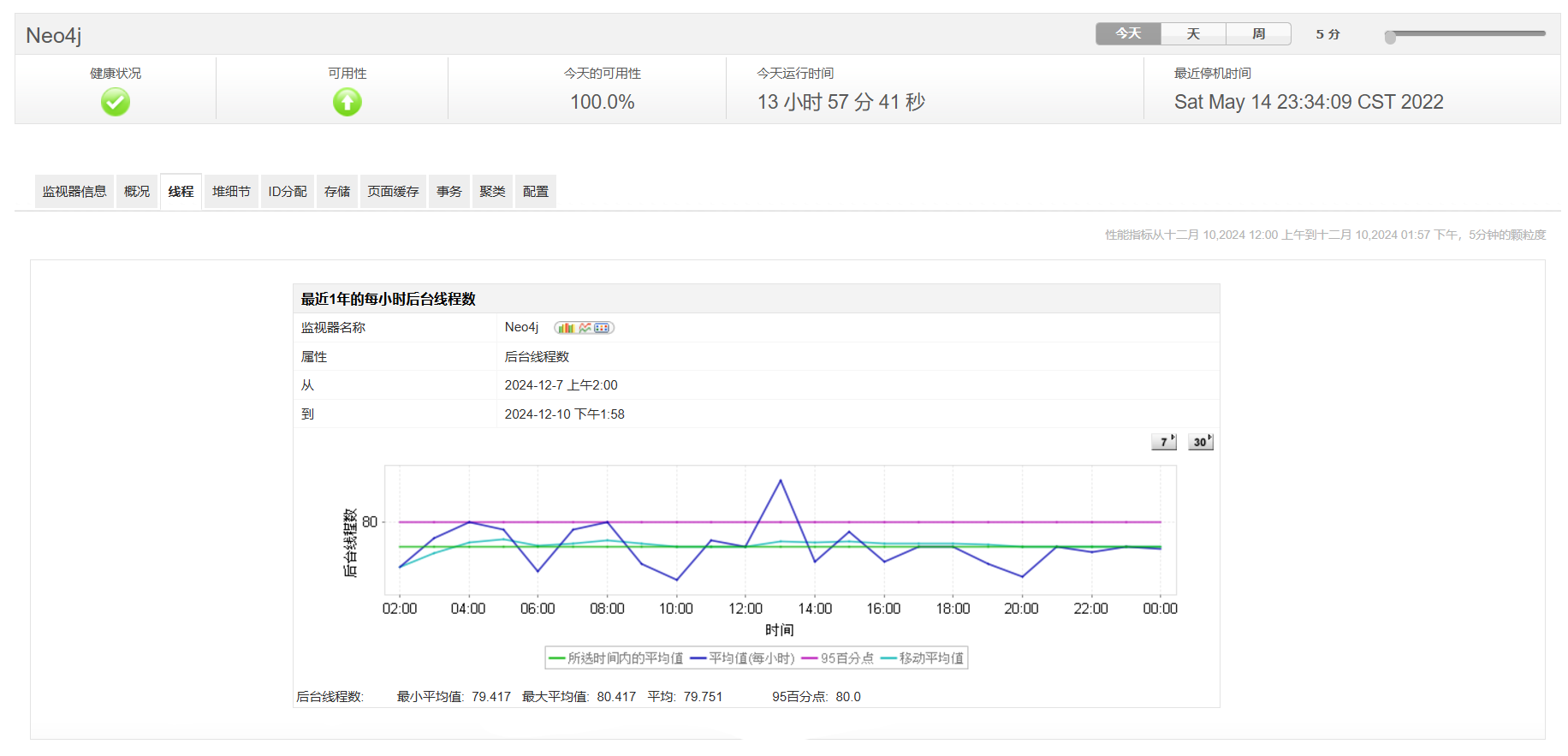
Task: Switch to the 概况 tab
Action: pos(137,192)
